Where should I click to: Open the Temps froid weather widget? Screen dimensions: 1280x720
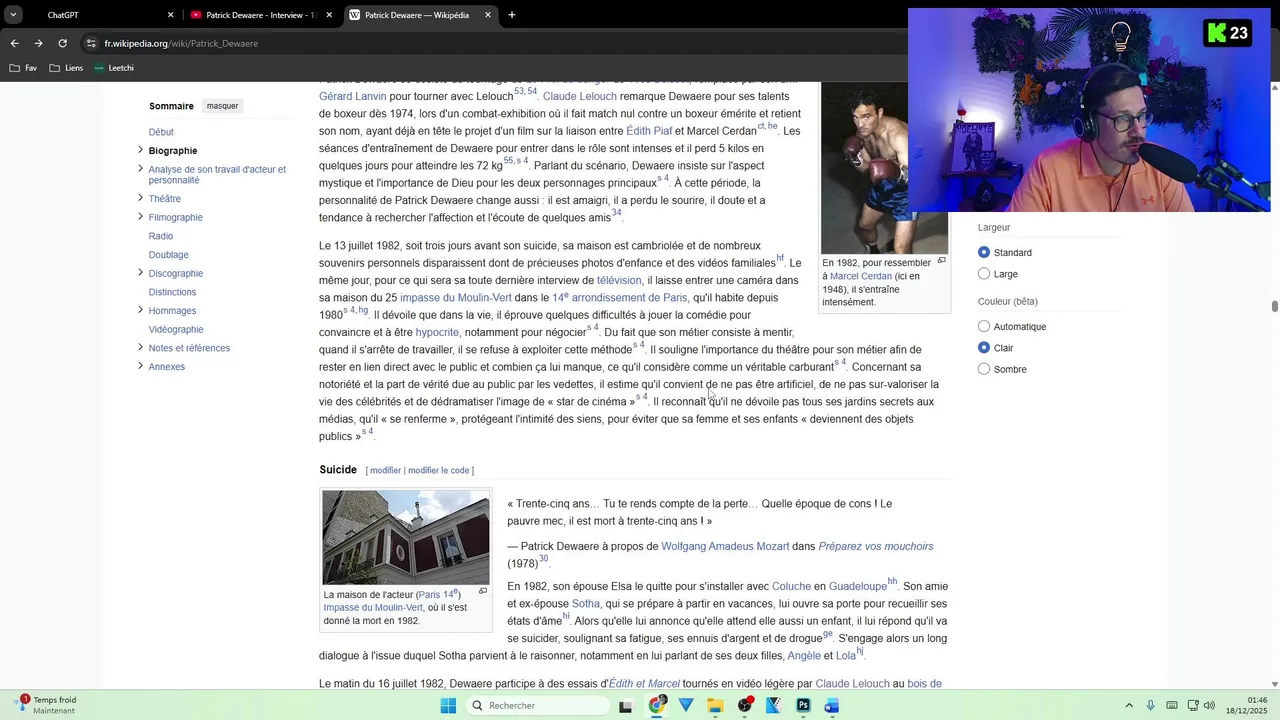[x=47, y=705]
